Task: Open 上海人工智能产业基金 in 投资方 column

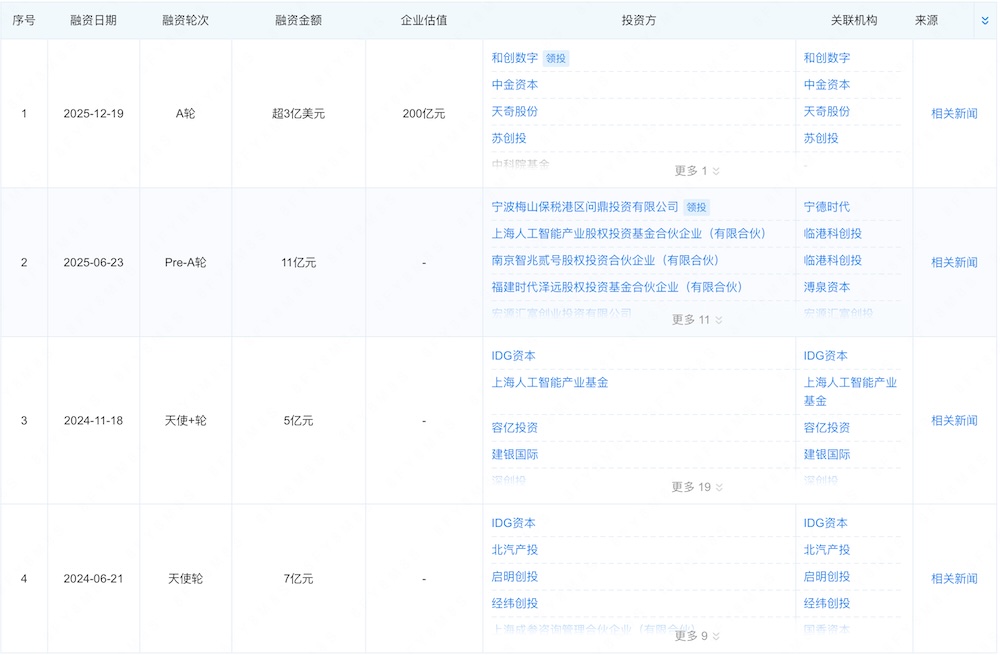Action: pos(550,383)
